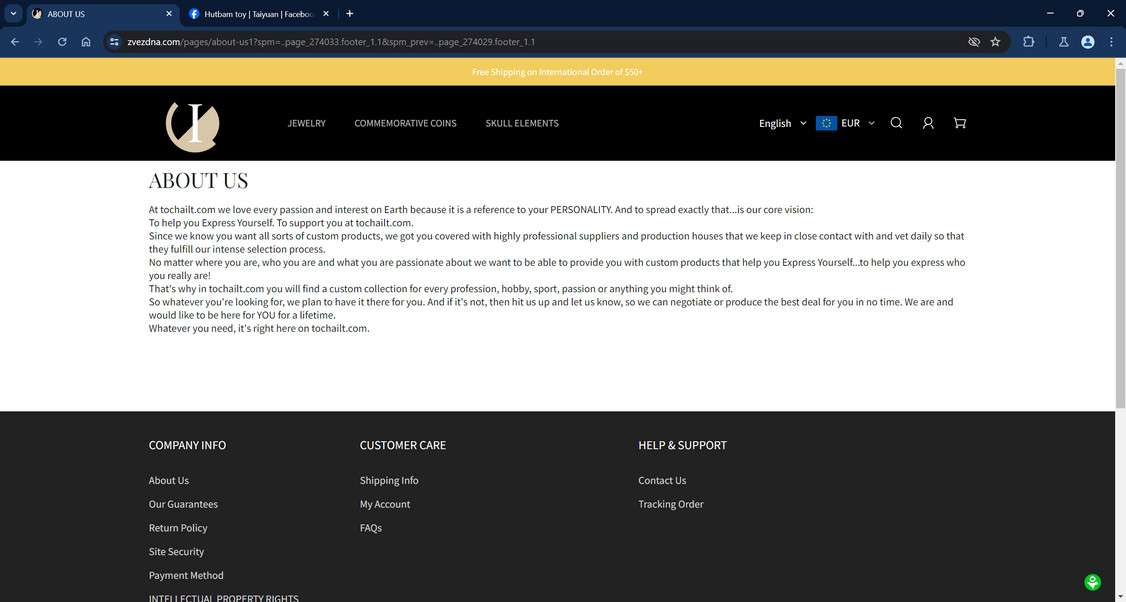Open Contact Us footer link
Screen dimensions: 1126x602
[x=662, y=480]
